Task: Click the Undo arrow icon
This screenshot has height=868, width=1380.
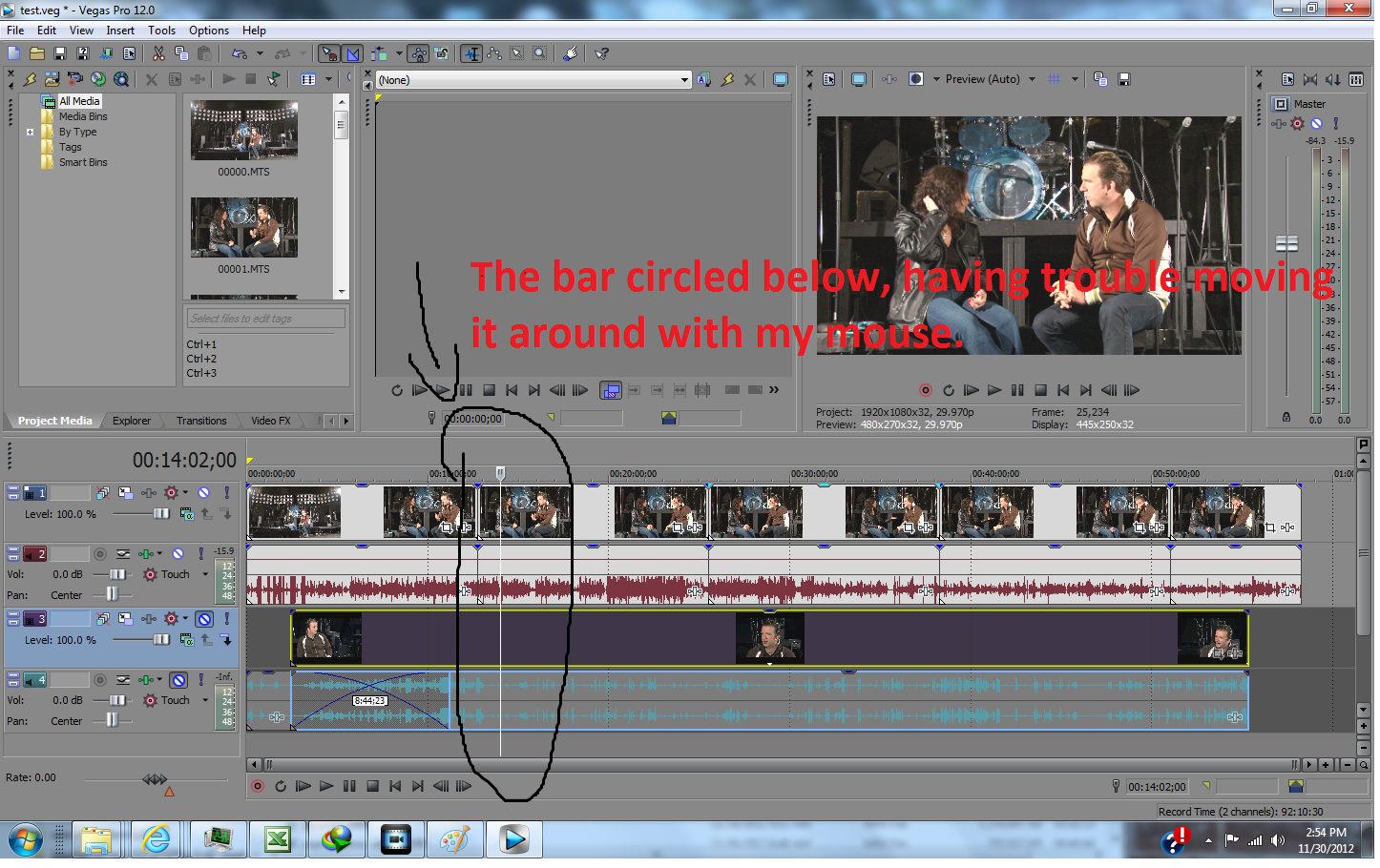Action: tap(240, 54)
